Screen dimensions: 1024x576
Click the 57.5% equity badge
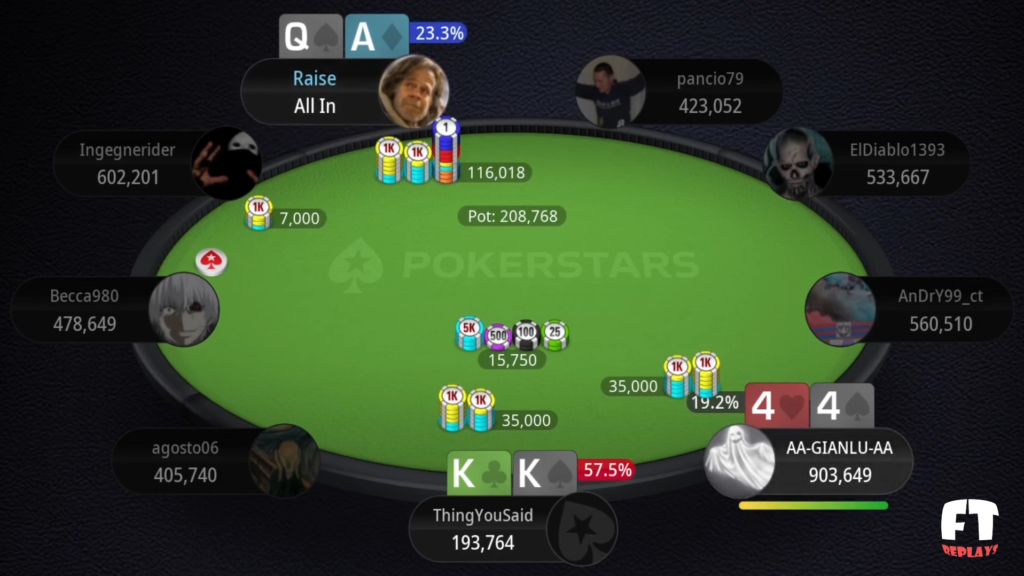click(x=606, y=470)
